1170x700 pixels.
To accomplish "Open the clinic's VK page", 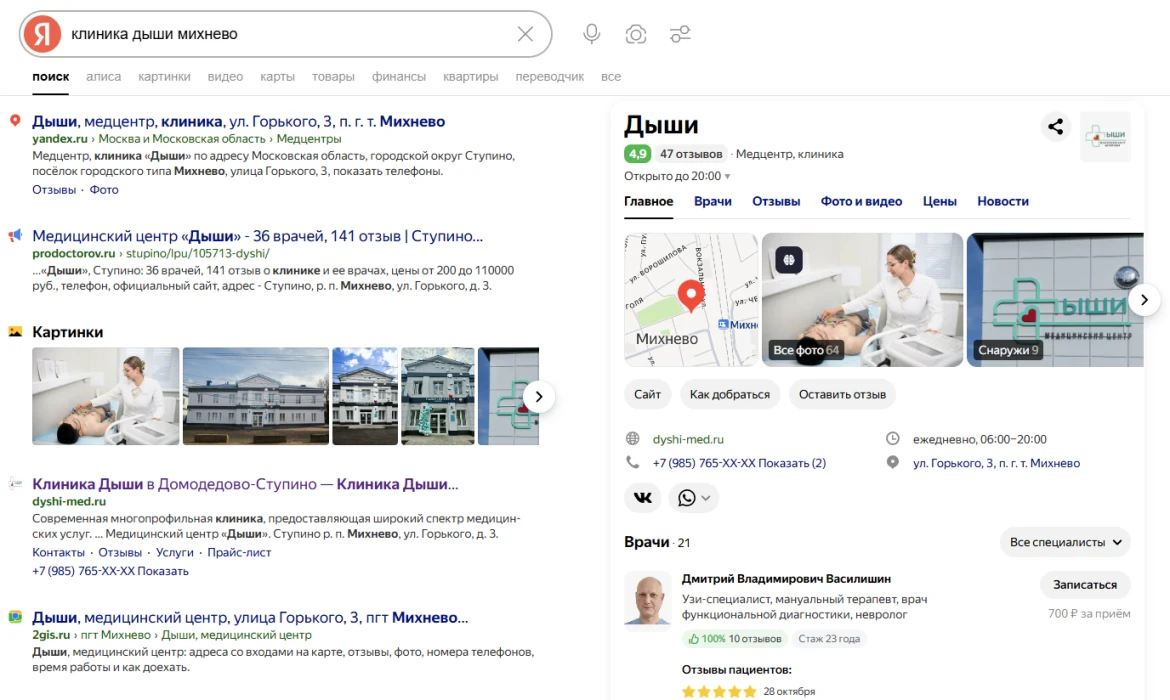I will tap(642, 497).
